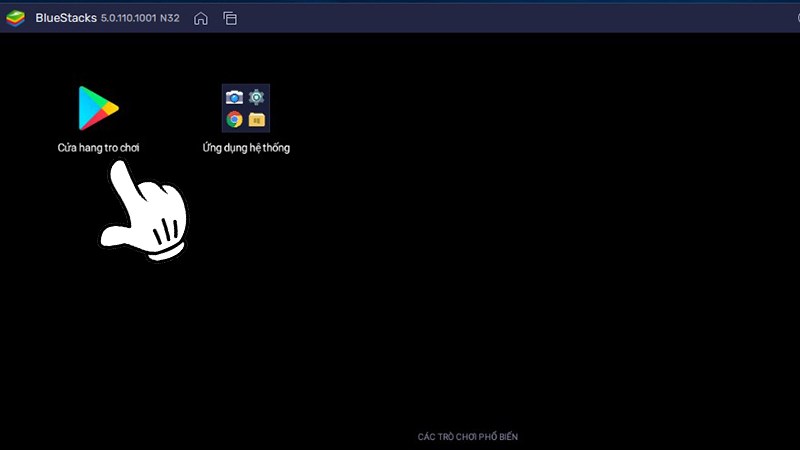Viewport: 800px width, 450px height.
Task: Click the BlueStacks title text
Action: [x=66, y=18]
